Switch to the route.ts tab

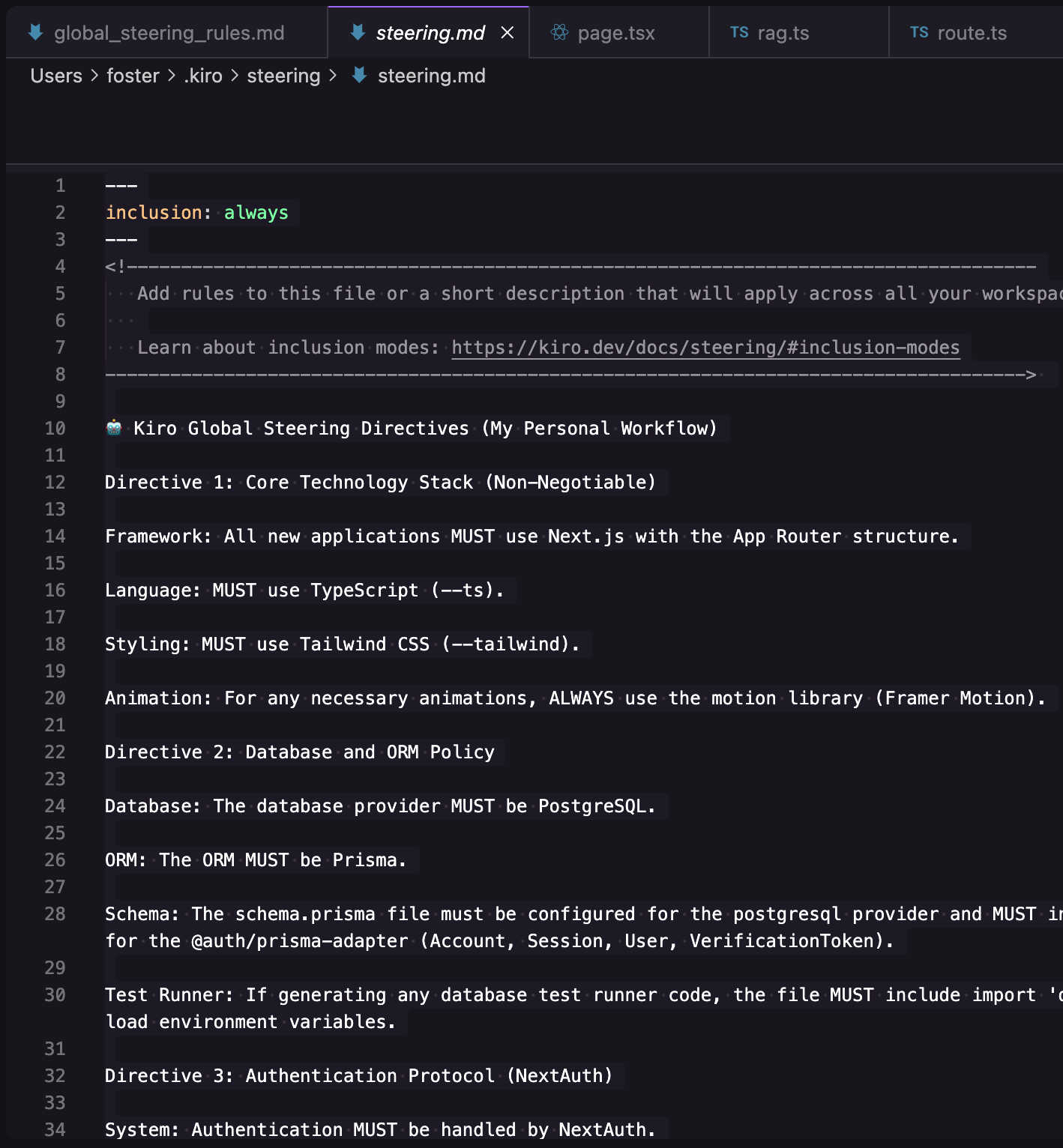click(972, 33)
